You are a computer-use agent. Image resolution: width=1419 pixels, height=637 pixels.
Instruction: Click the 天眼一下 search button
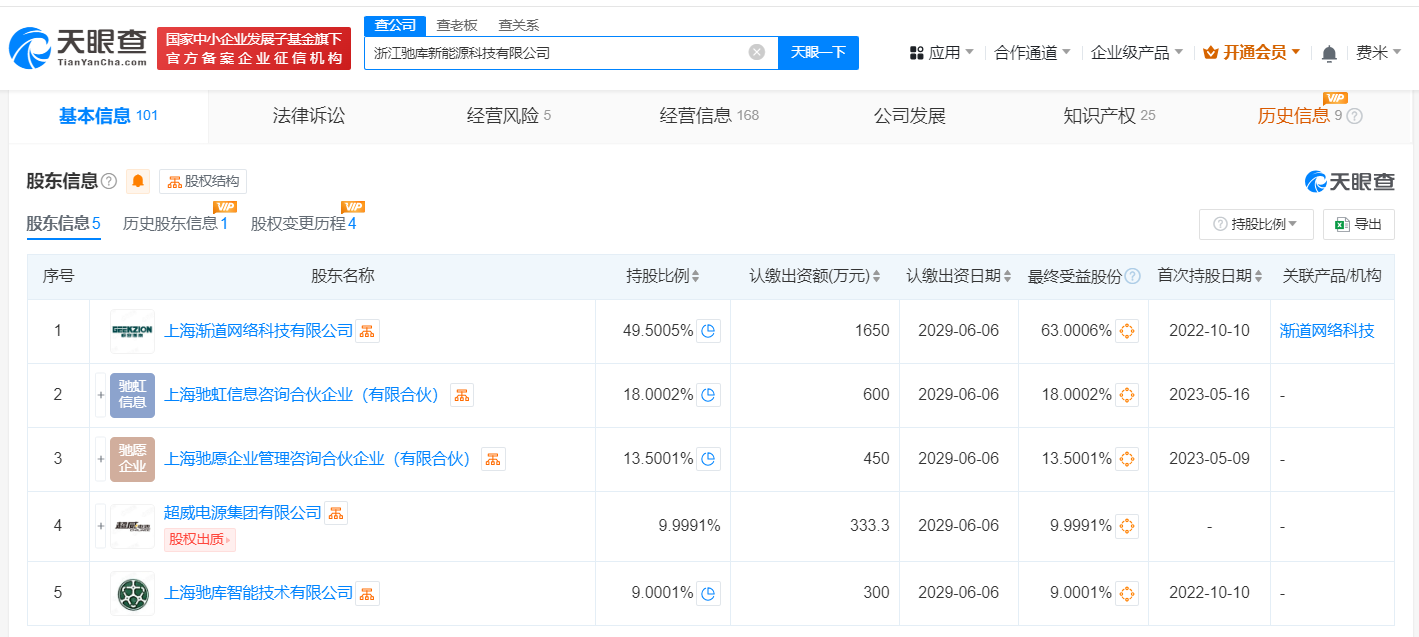coord(818,52)
